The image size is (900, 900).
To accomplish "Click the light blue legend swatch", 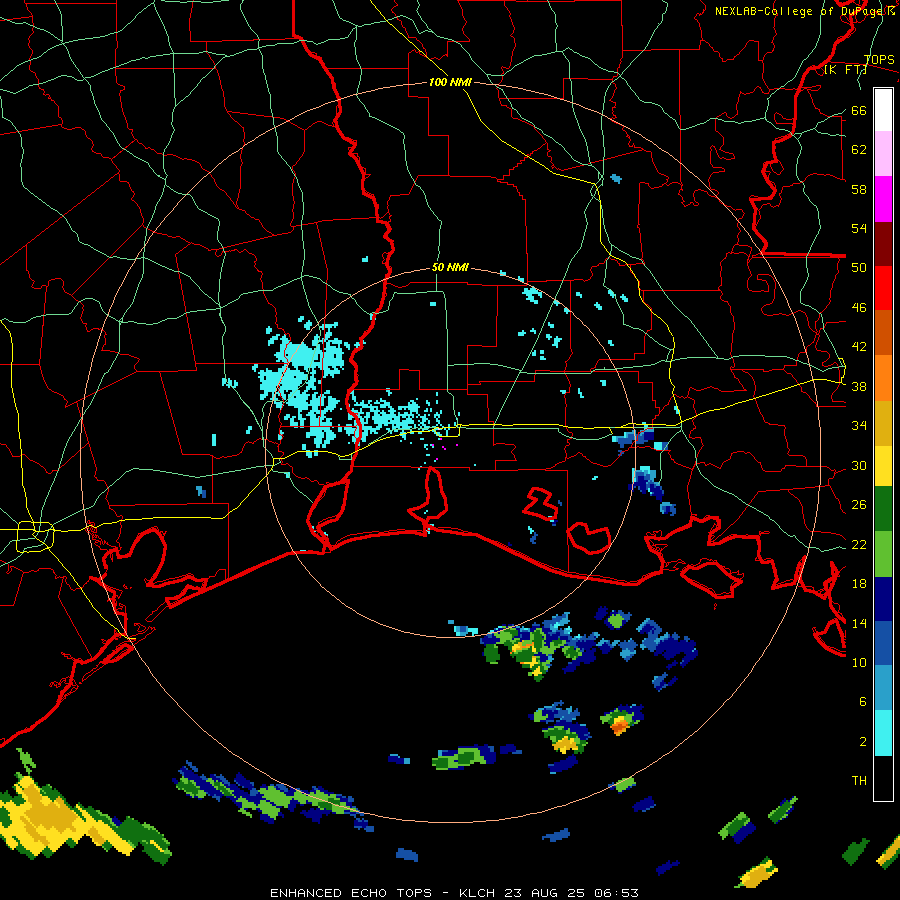I will click(x=883, y=688).
